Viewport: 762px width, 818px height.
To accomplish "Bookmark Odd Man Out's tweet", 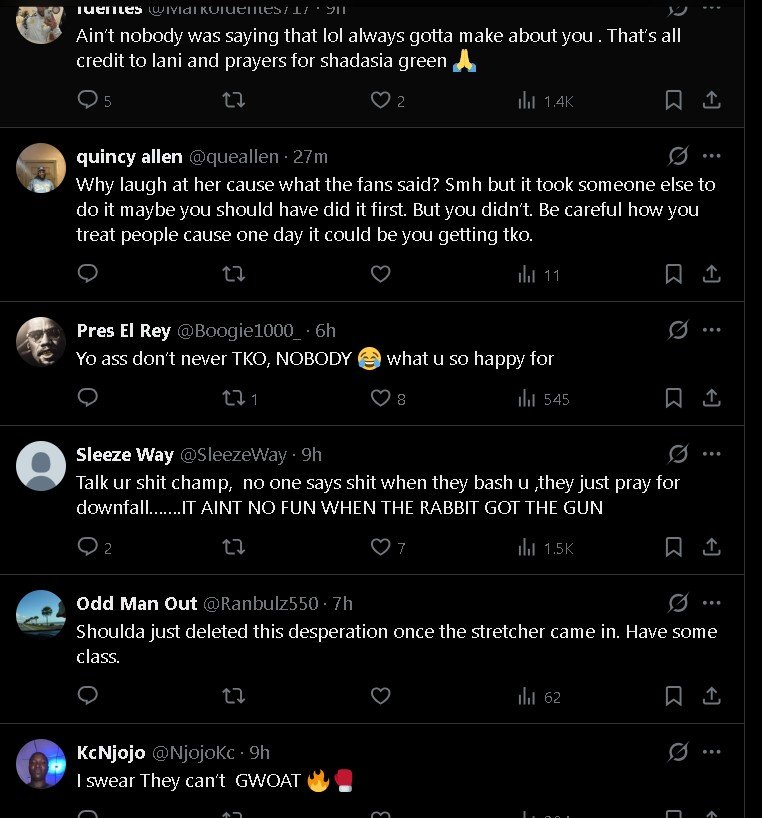I will (x=674, y=697).
